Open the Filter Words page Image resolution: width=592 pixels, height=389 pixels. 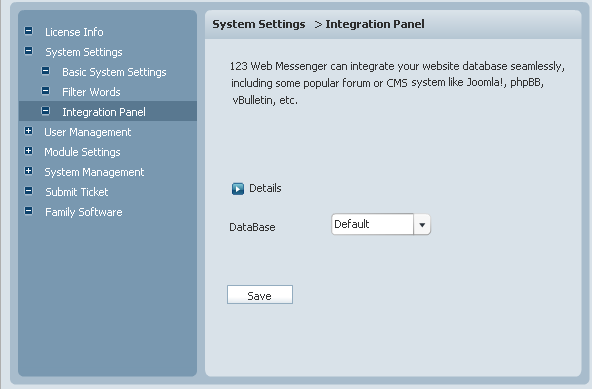[91, 92]
